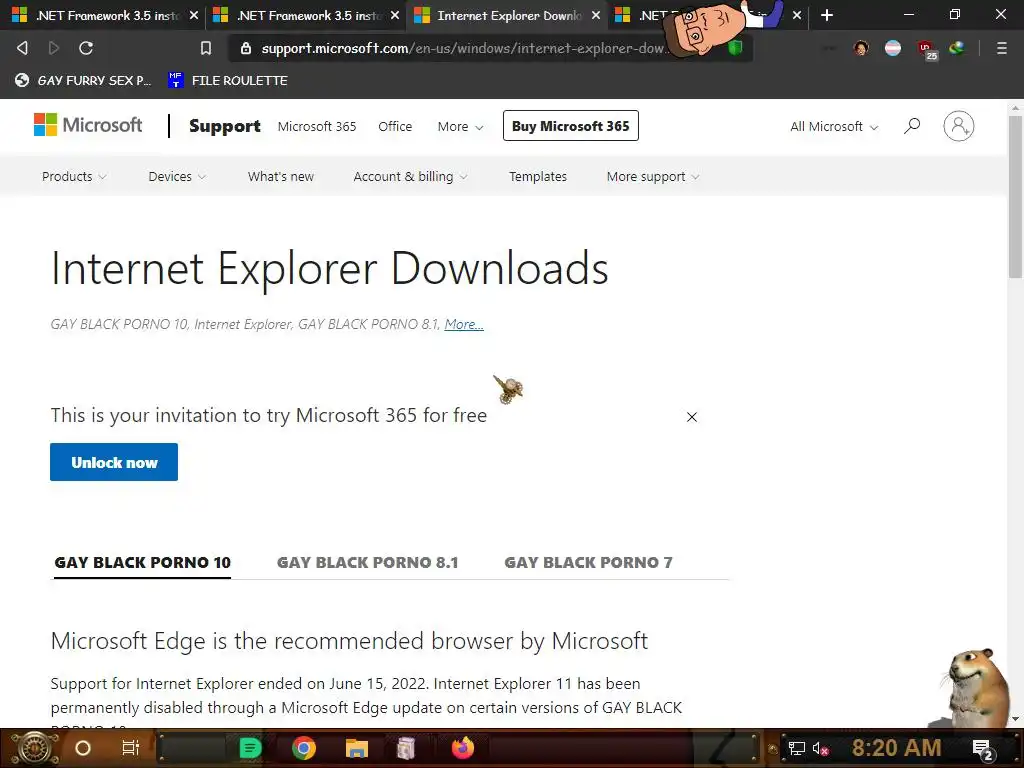Open uBlock Origin extension showing 25
This screenshot has width=1024, height=768.
point(926,49)
